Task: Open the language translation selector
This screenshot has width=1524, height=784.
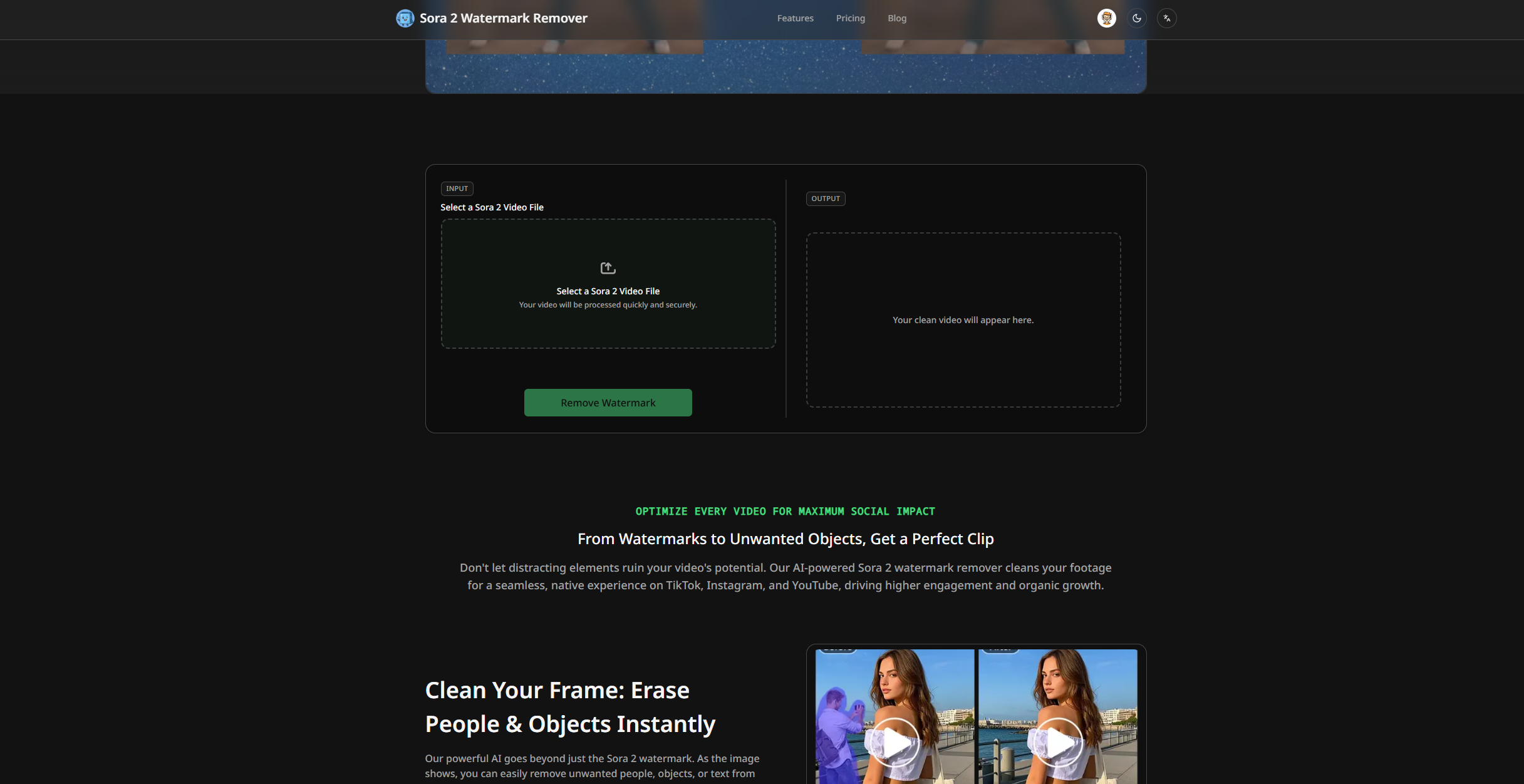Action: point(1166,18)
